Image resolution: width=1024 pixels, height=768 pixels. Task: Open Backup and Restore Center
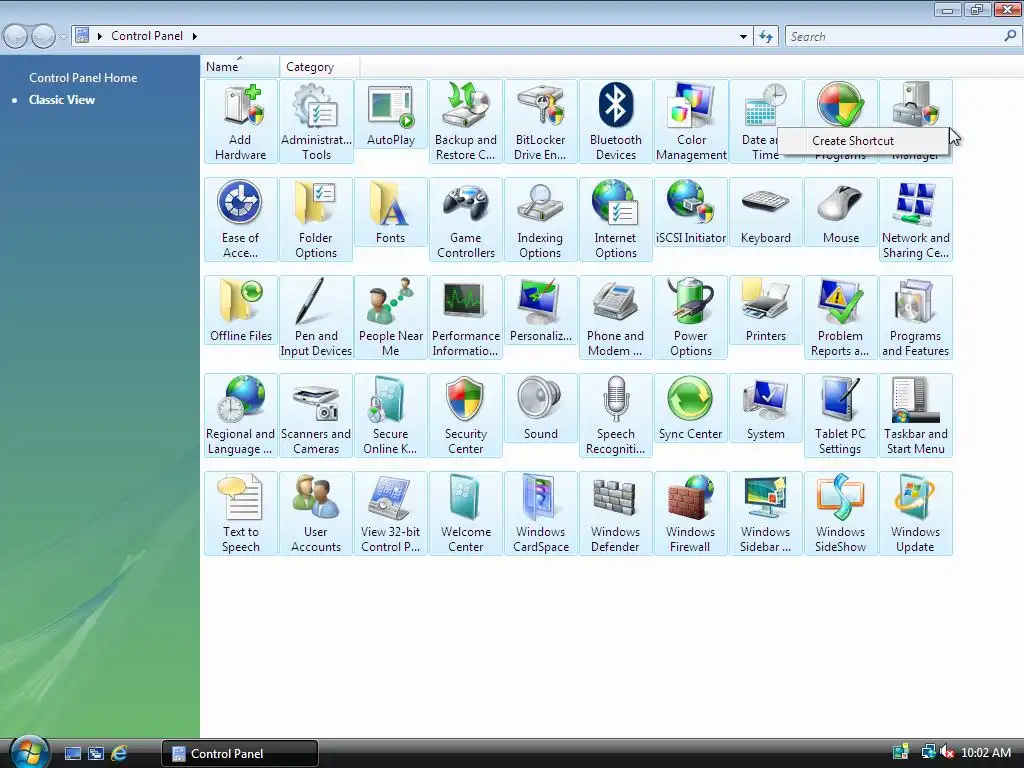pos(466,121)
